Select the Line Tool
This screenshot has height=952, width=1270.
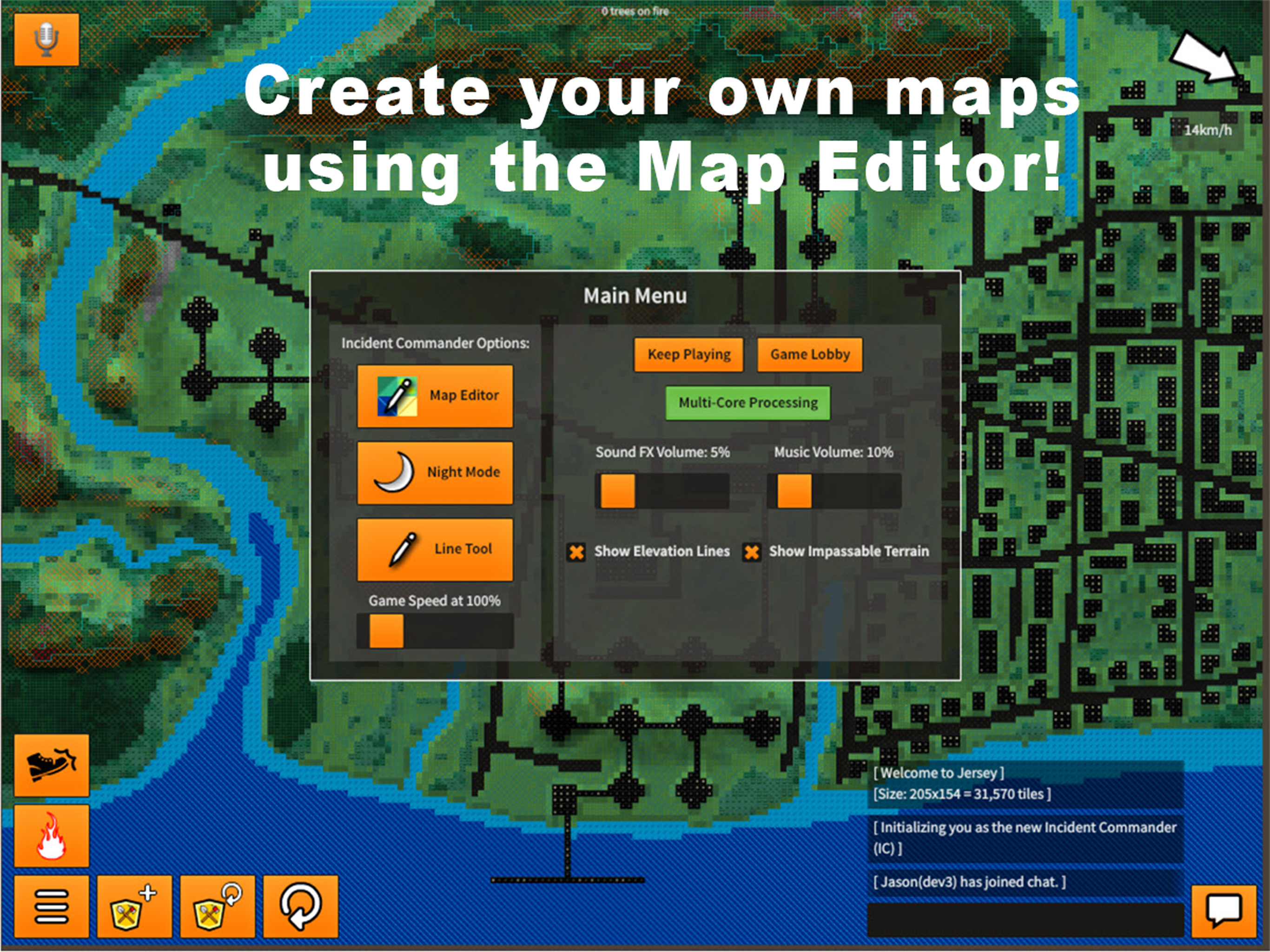click(x=435, y=549)
